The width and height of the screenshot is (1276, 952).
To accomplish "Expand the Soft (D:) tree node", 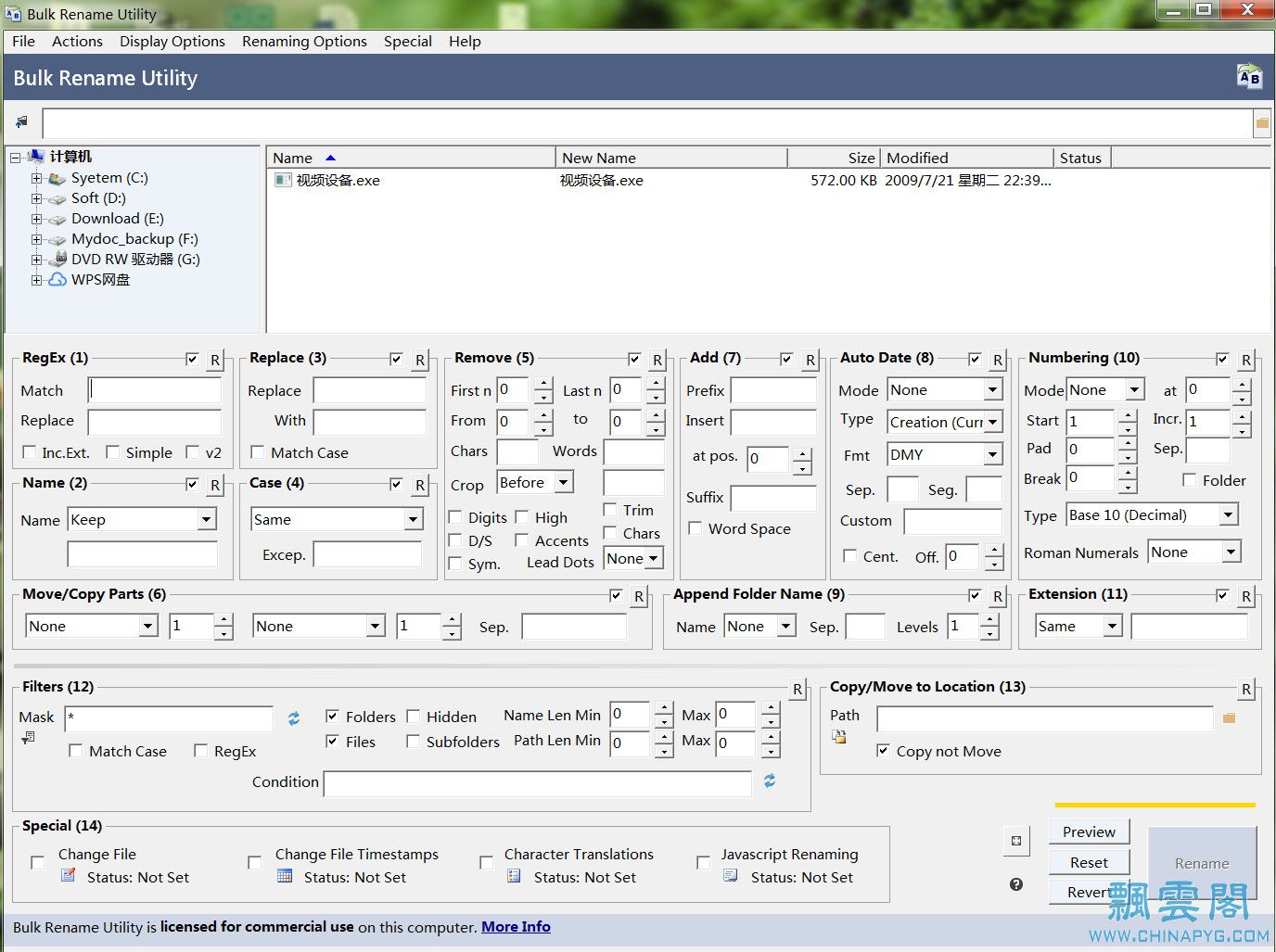I will (36, 198).
